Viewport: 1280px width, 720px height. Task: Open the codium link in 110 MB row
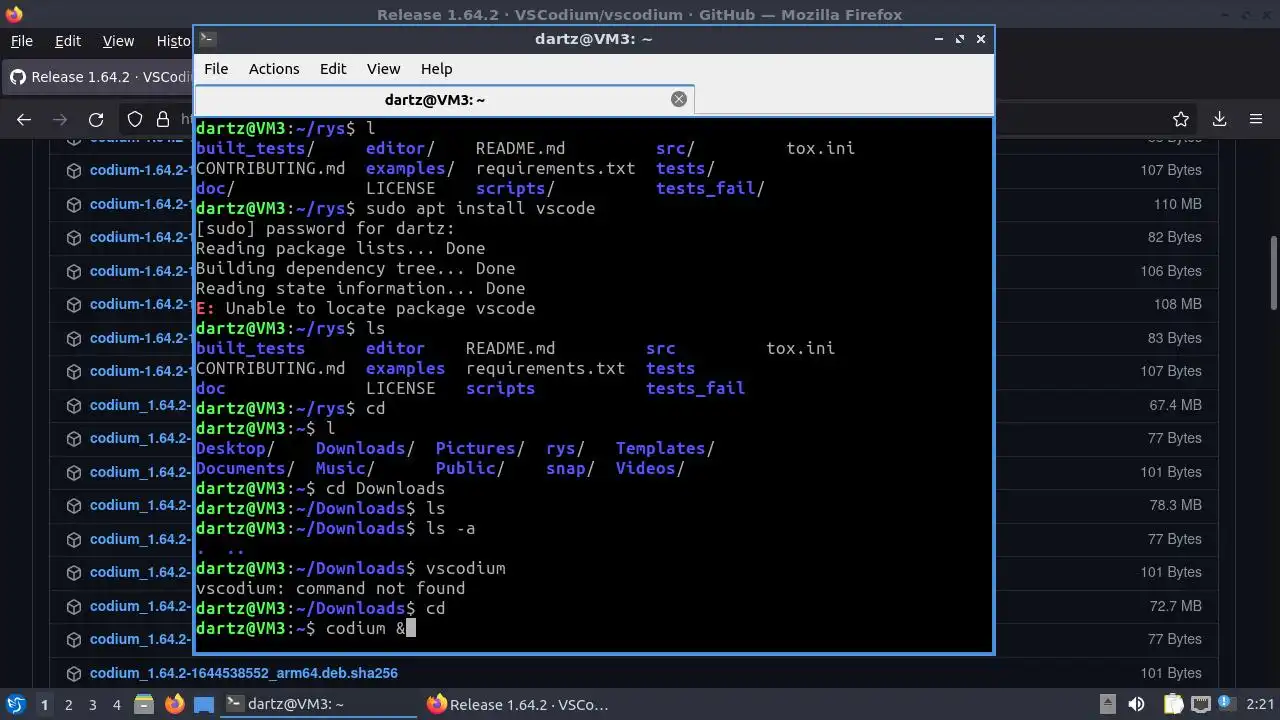(x=140, y=204)
